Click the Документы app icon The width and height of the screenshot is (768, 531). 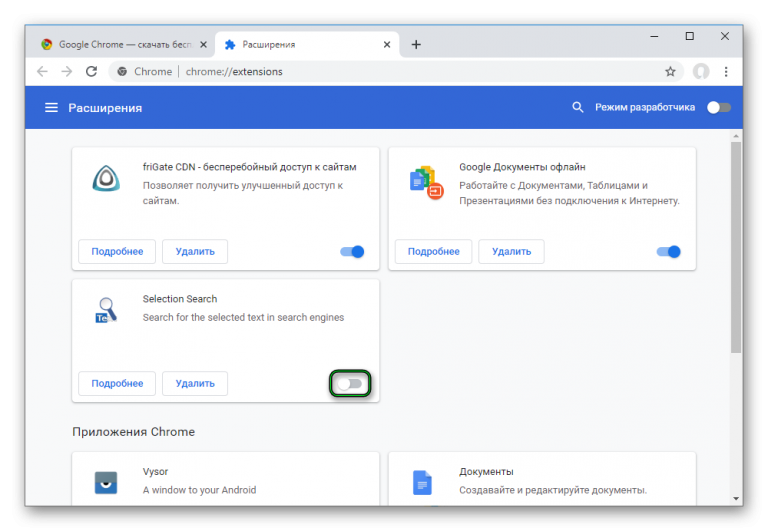422,483
